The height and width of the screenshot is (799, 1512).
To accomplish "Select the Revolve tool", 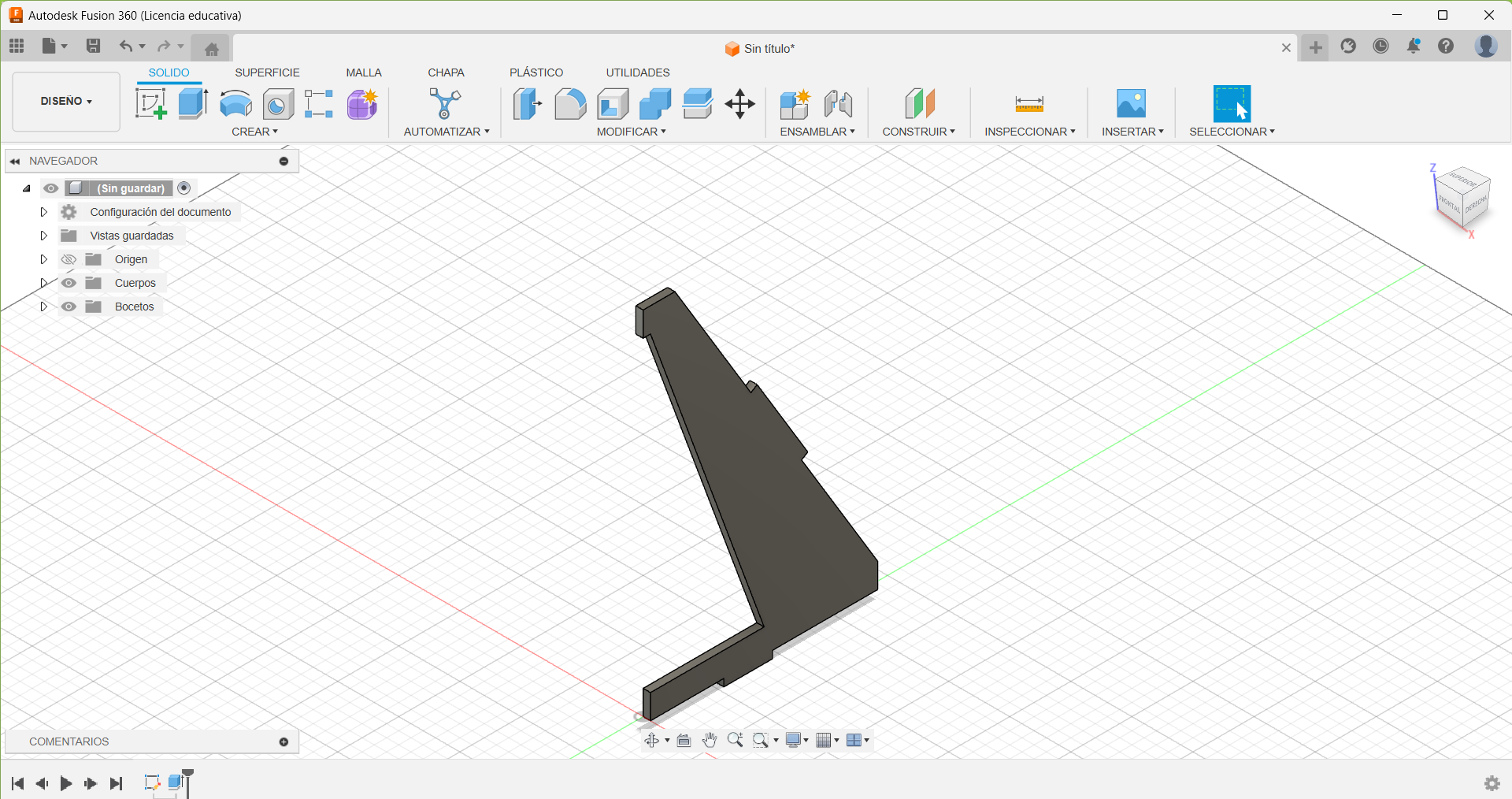I will click(x=235, y=103).
